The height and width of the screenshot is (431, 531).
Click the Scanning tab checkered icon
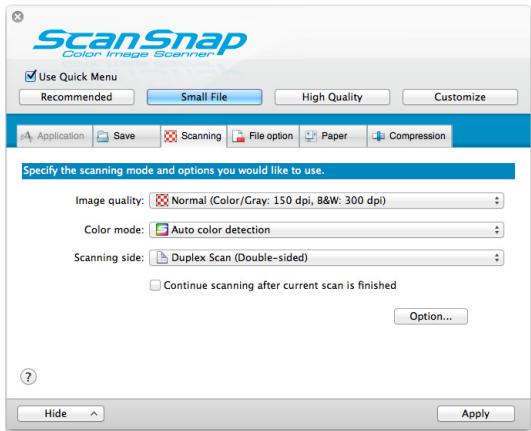coord(170,136)
